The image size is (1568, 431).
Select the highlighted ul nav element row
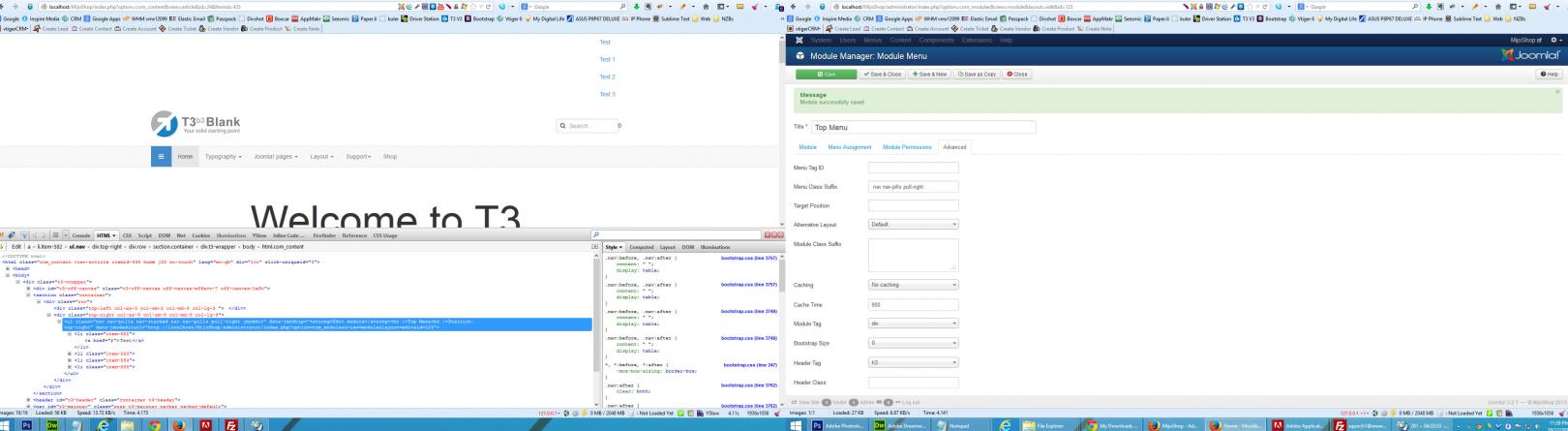pos(326,323)
